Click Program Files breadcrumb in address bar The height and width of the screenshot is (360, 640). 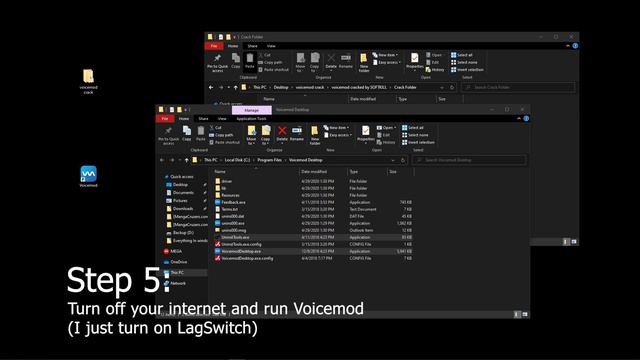tap(269, 160)
